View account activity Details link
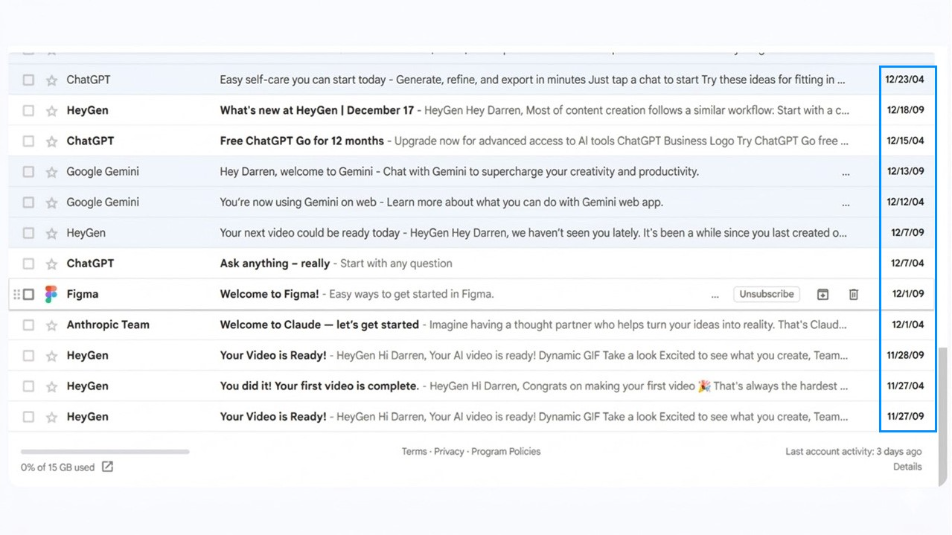This screenshot has width=952, height=535. click(x=907, y=467)
